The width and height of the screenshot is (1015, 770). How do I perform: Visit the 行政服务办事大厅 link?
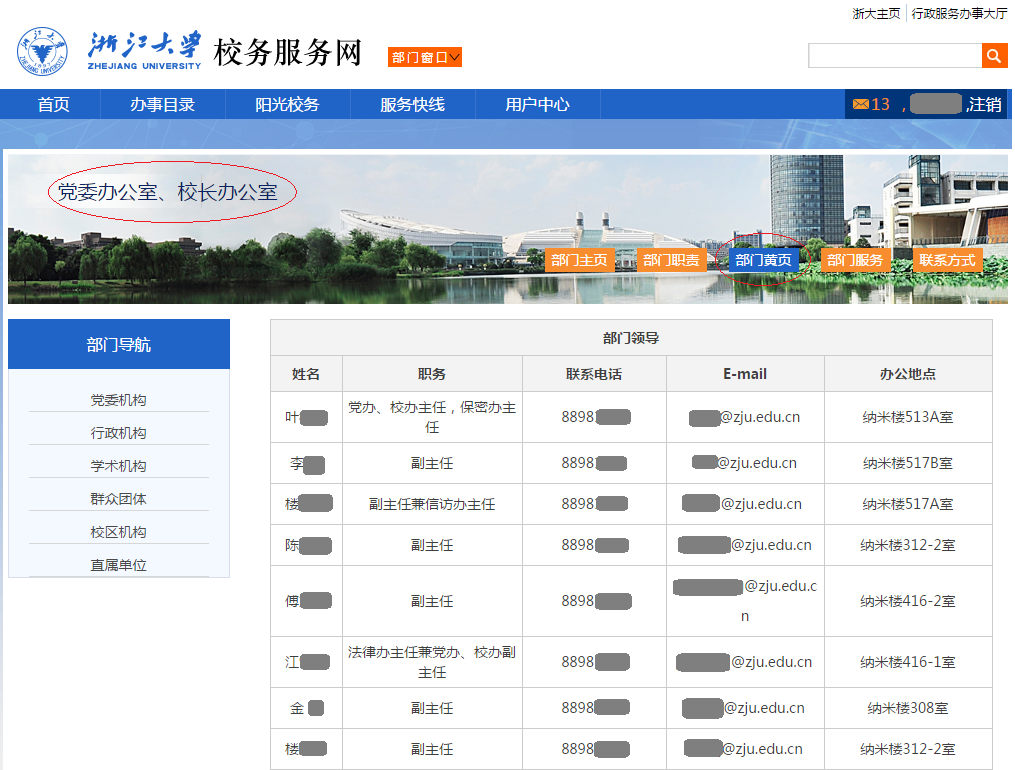point(959,14)
